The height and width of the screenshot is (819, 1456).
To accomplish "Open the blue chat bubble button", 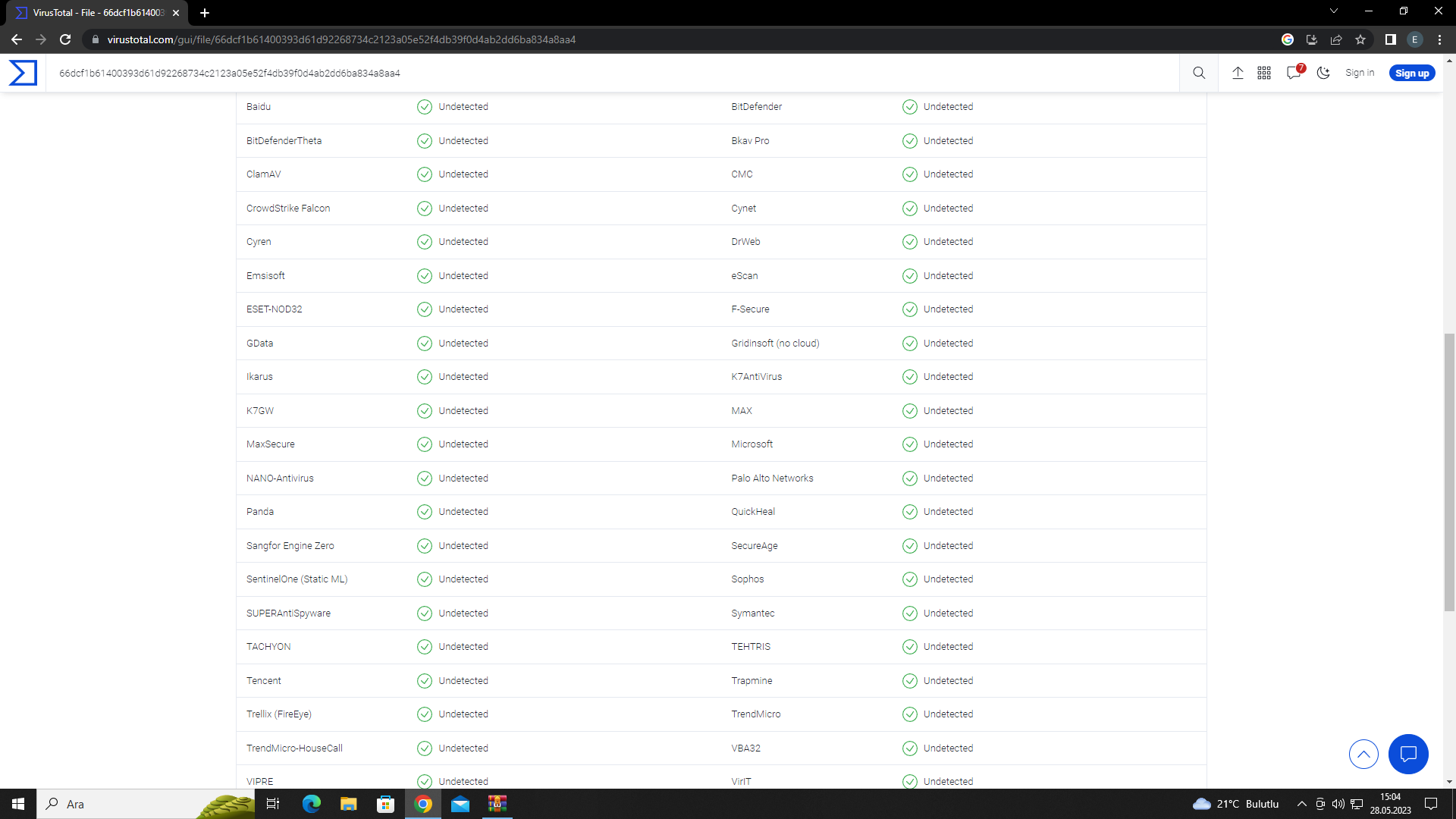I will pyautogui.click(x=1408, y=754).
